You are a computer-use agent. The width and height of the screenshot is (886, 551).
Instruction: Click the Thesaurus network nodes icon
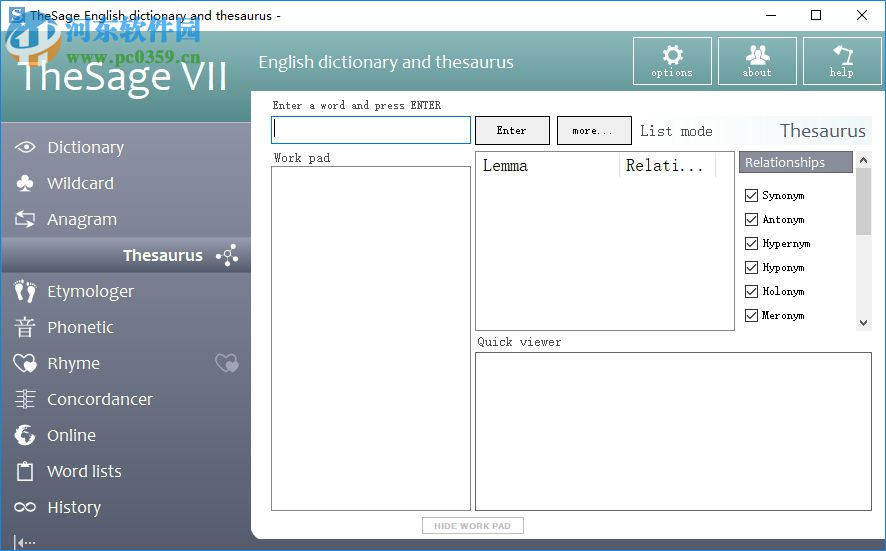point(227,255)
